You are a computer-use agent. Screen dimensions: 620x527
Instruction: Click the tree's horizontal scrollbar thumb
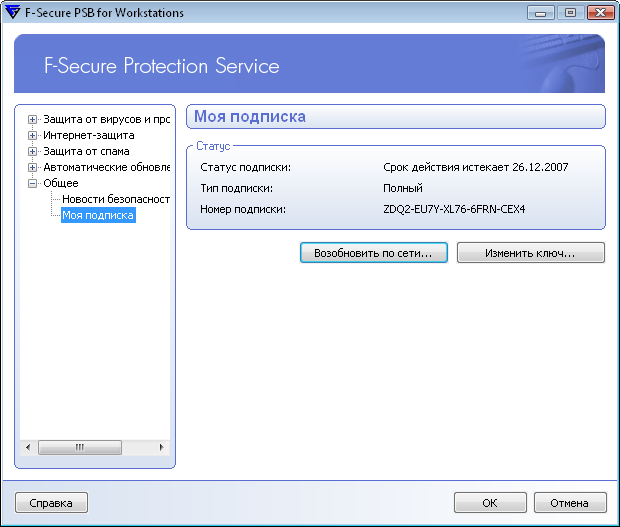tap(80, 448)
